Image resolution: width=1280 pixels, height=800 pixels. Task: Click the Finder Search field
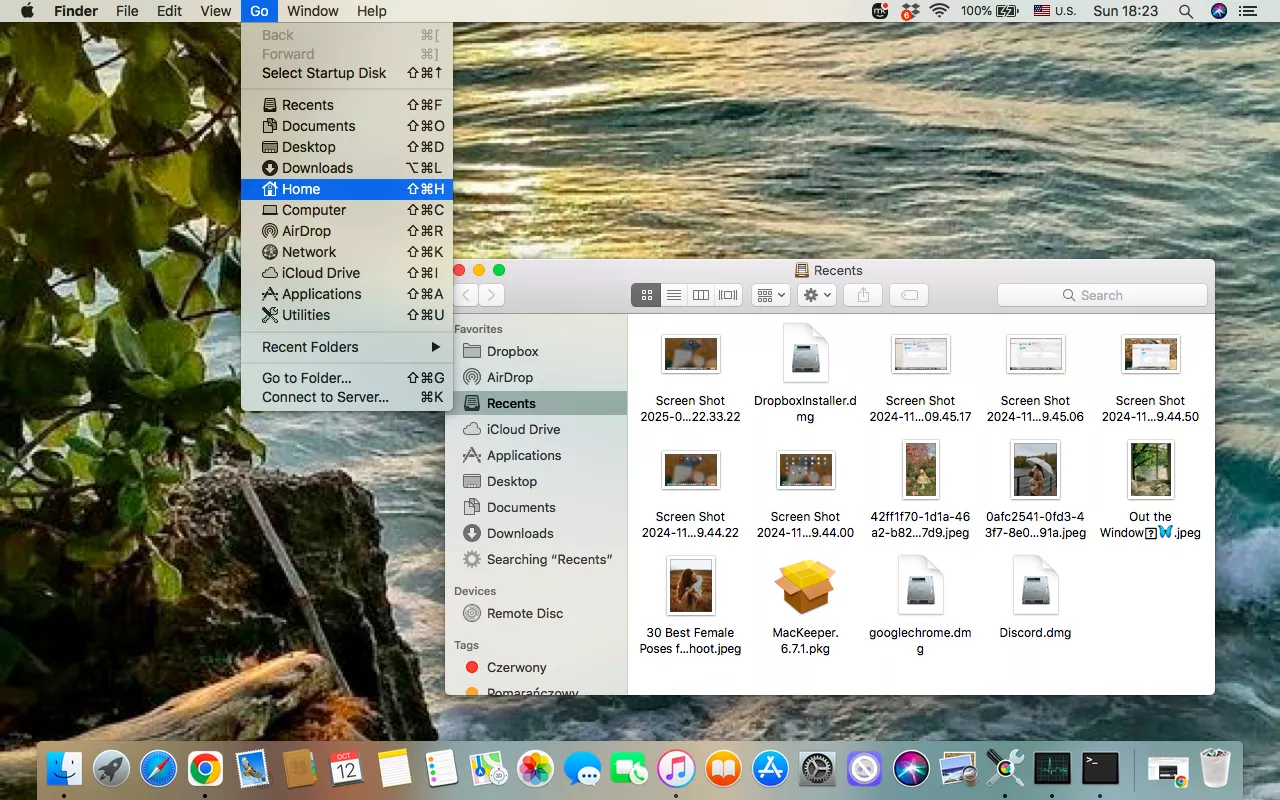tap(1102, 295)
